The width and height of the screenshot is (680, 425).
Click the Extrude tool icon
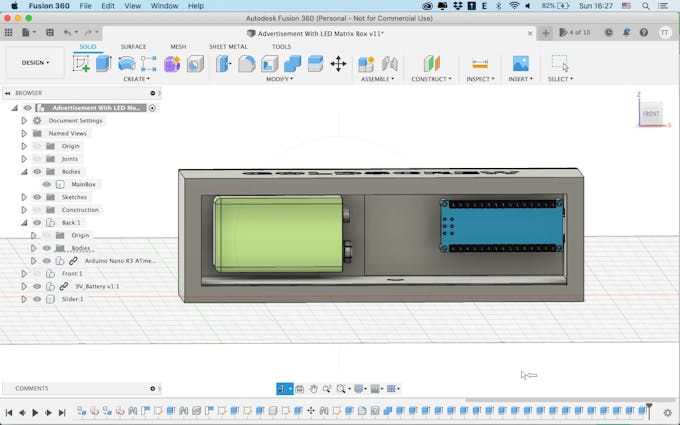pyautogui.click(x=103, y=64)
